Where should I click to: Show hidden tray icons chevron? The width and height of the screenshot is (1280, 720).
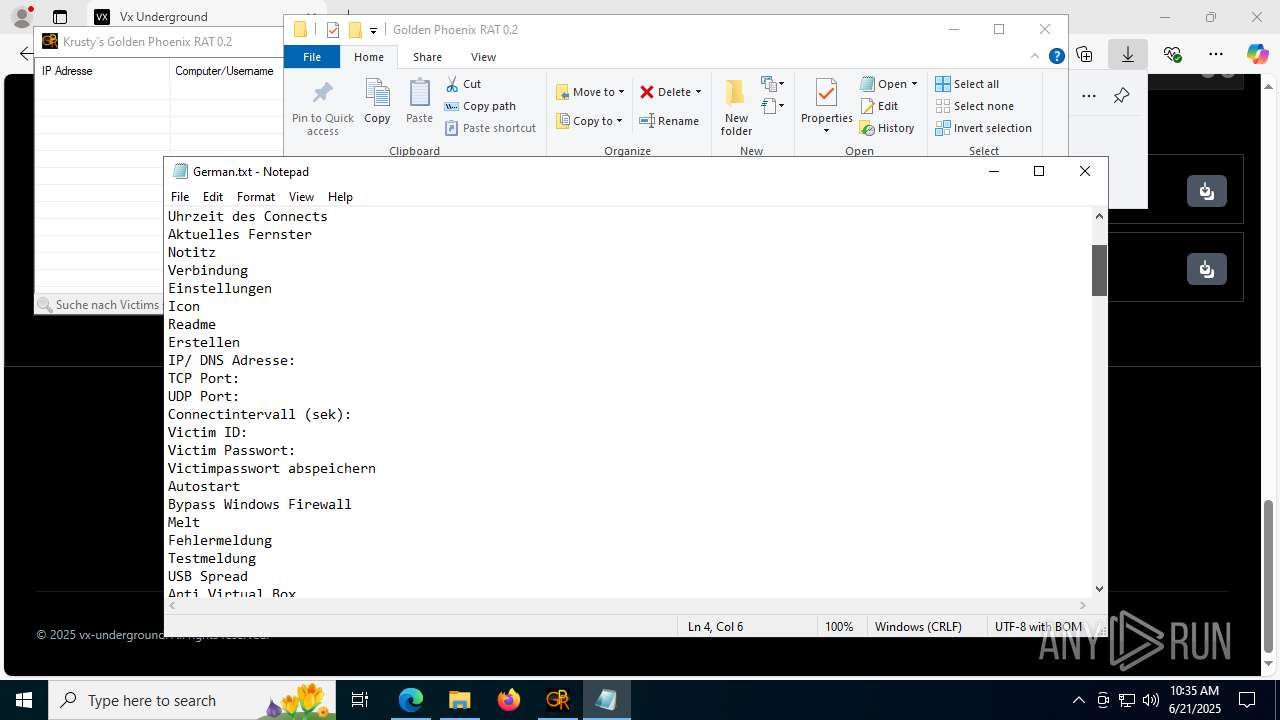pos(1078,700)
